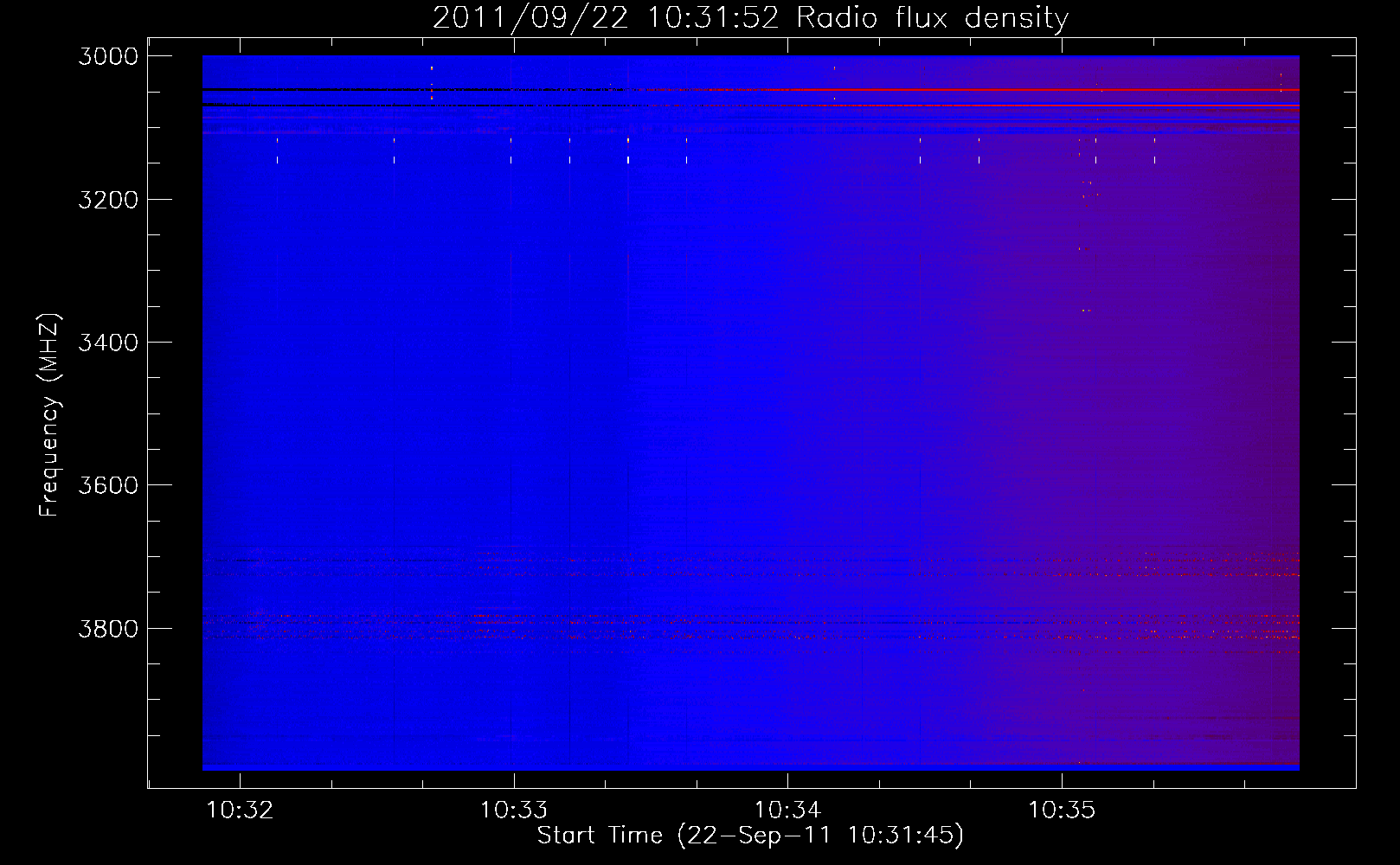Click the 'Start Time (22-Sep-11 10:31:45)' label

tap(750, 836)
